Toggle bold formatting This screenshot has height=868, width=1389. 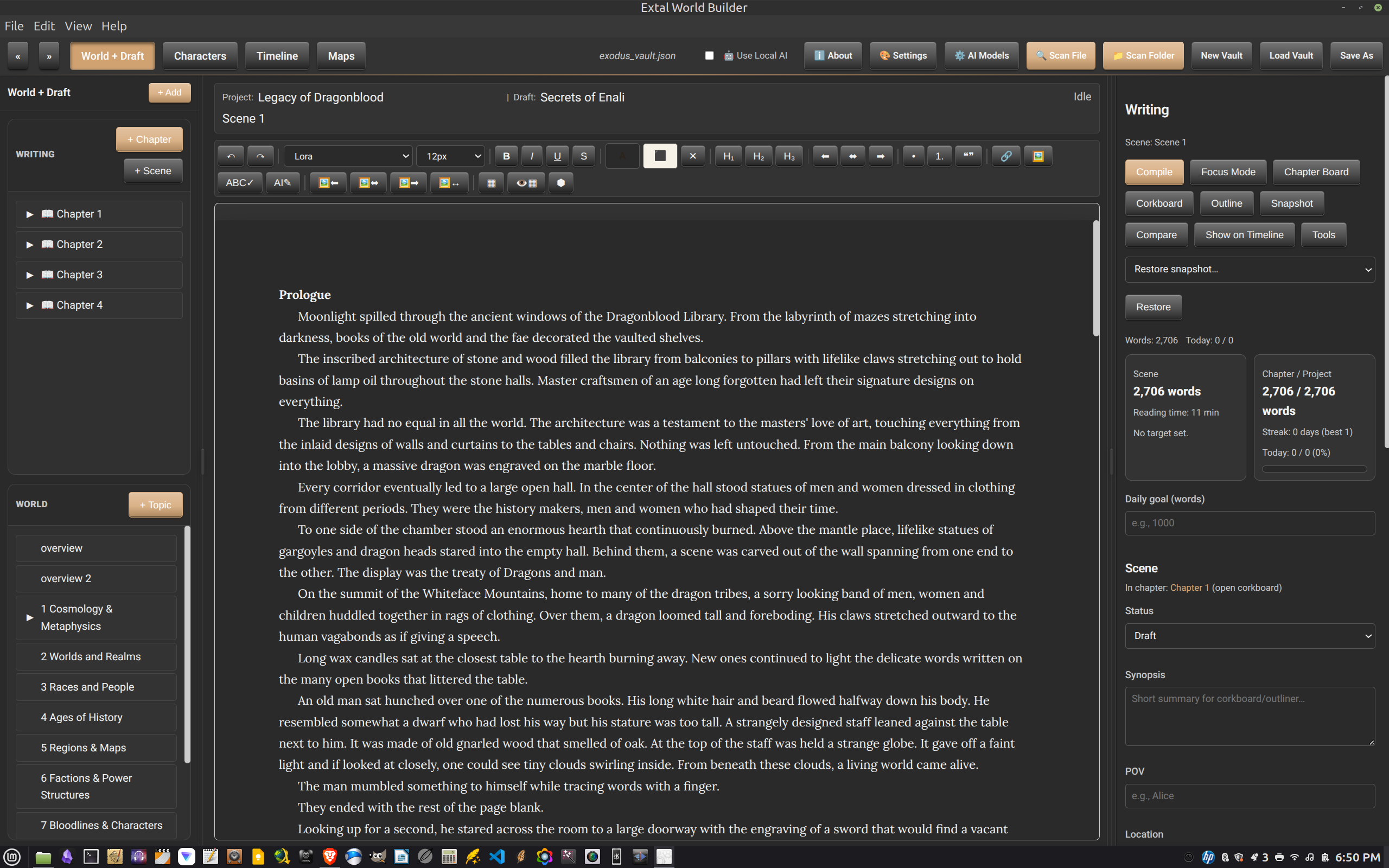(x=506, y=156)
